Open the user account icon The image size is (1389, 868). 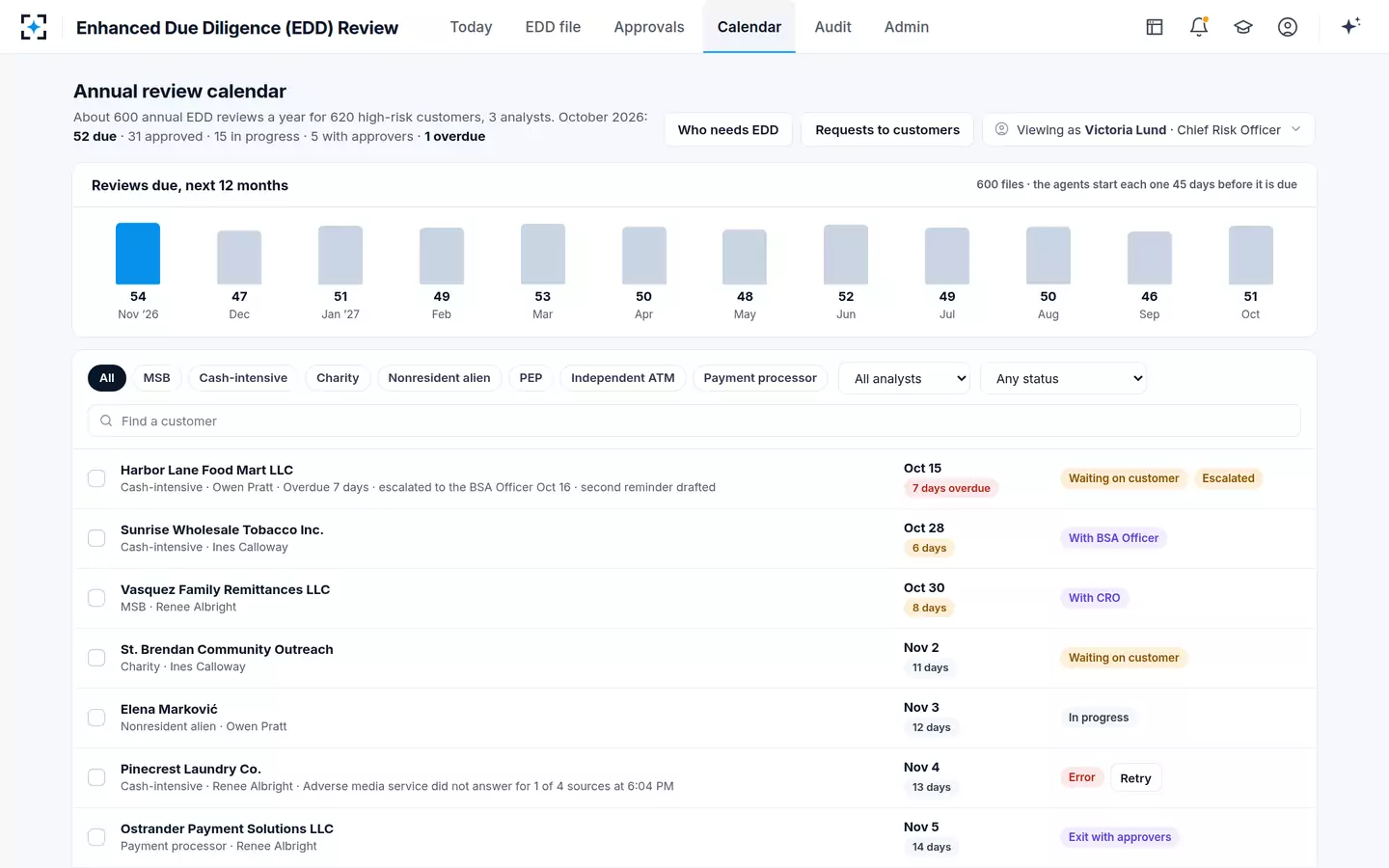[1288, 27]
